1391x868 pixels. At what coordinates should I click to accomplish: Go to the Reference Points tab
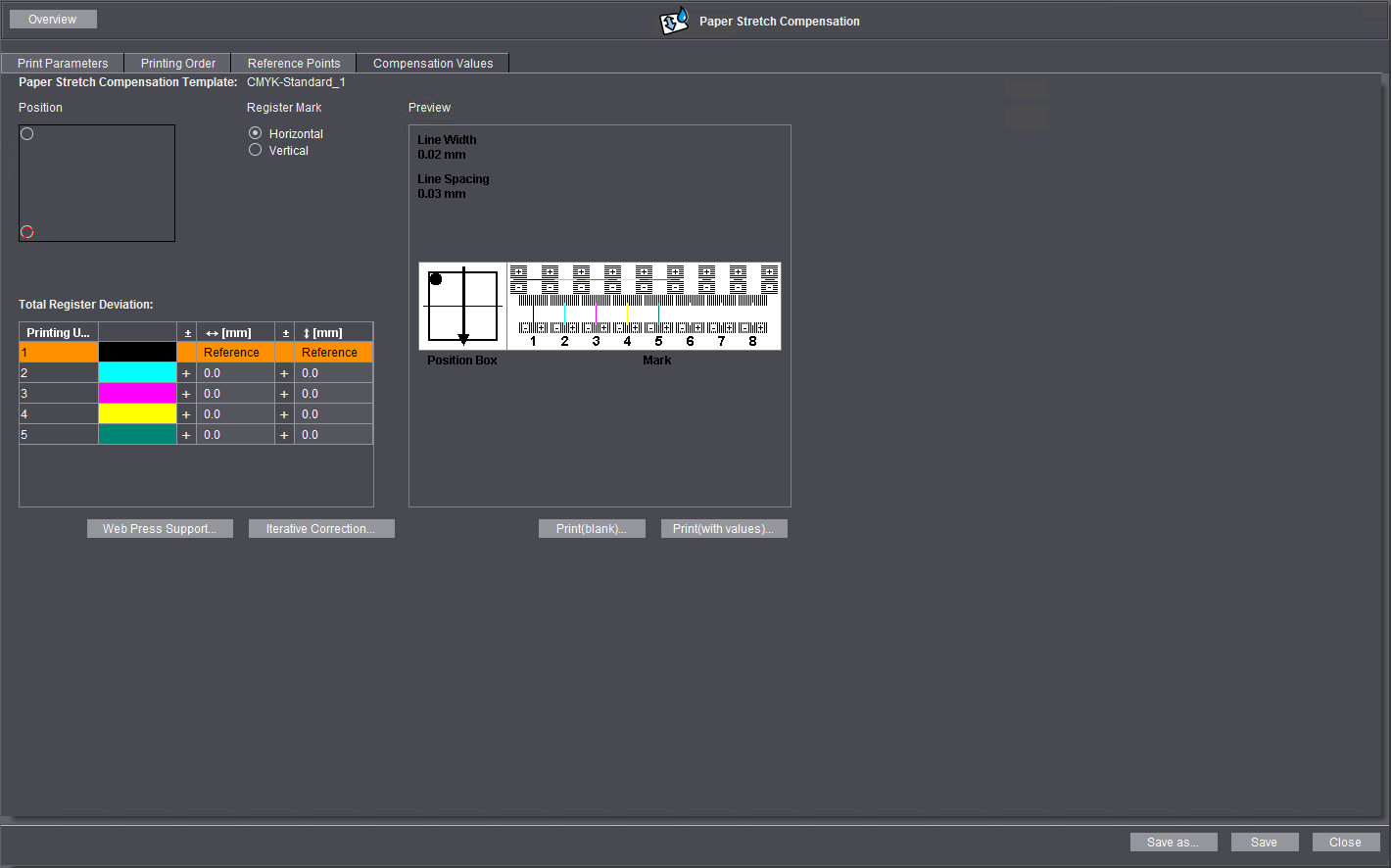(x=294, y=64)
